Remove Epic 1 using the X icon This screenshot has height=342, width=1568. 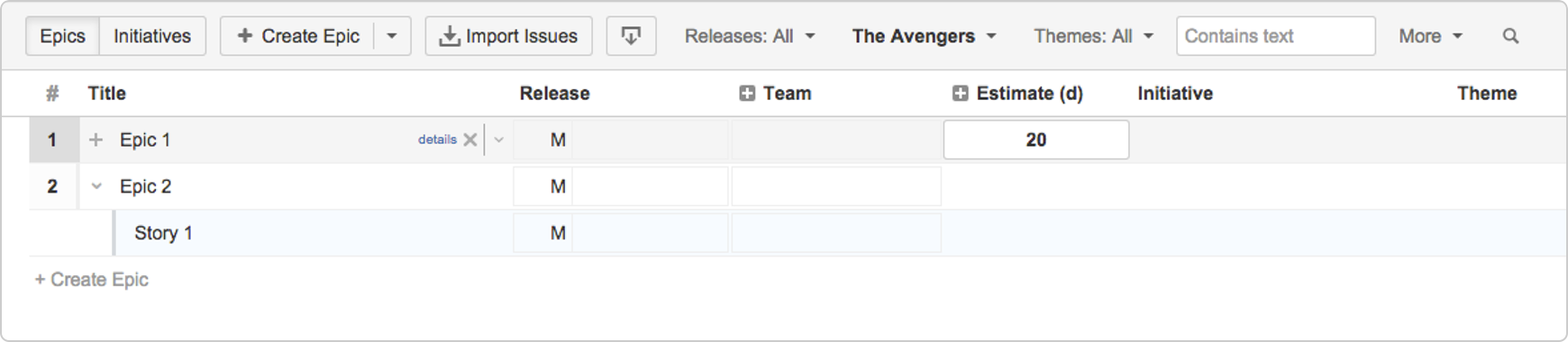coord(470,139)
